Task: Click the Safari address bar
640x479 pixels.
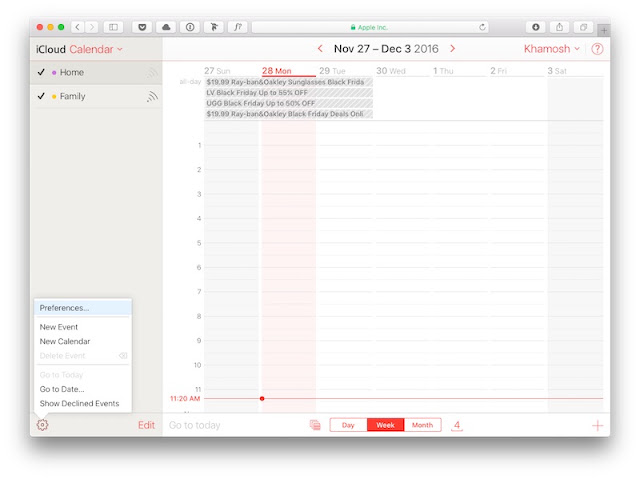Action: pos(371,27)
